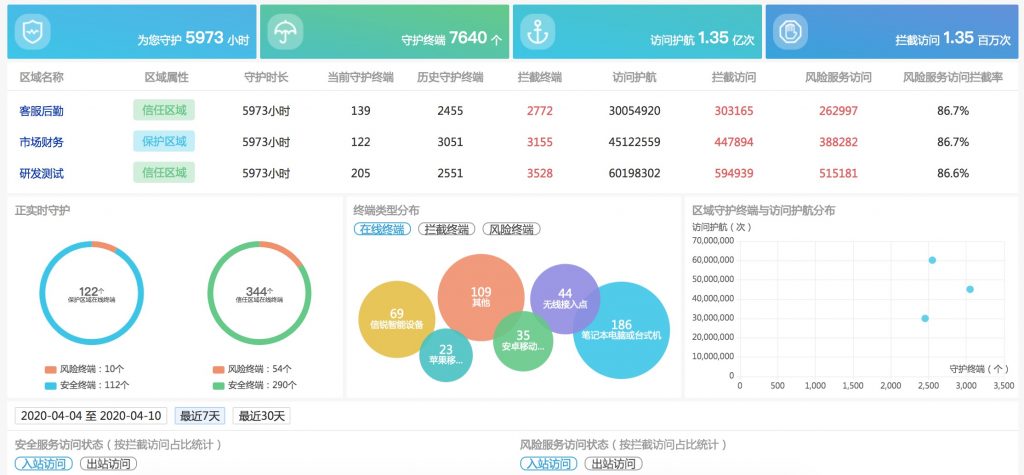Click the 122个 protected area donut chart
This screenshot has height=475, width=1024.
[x=91, y=293]
